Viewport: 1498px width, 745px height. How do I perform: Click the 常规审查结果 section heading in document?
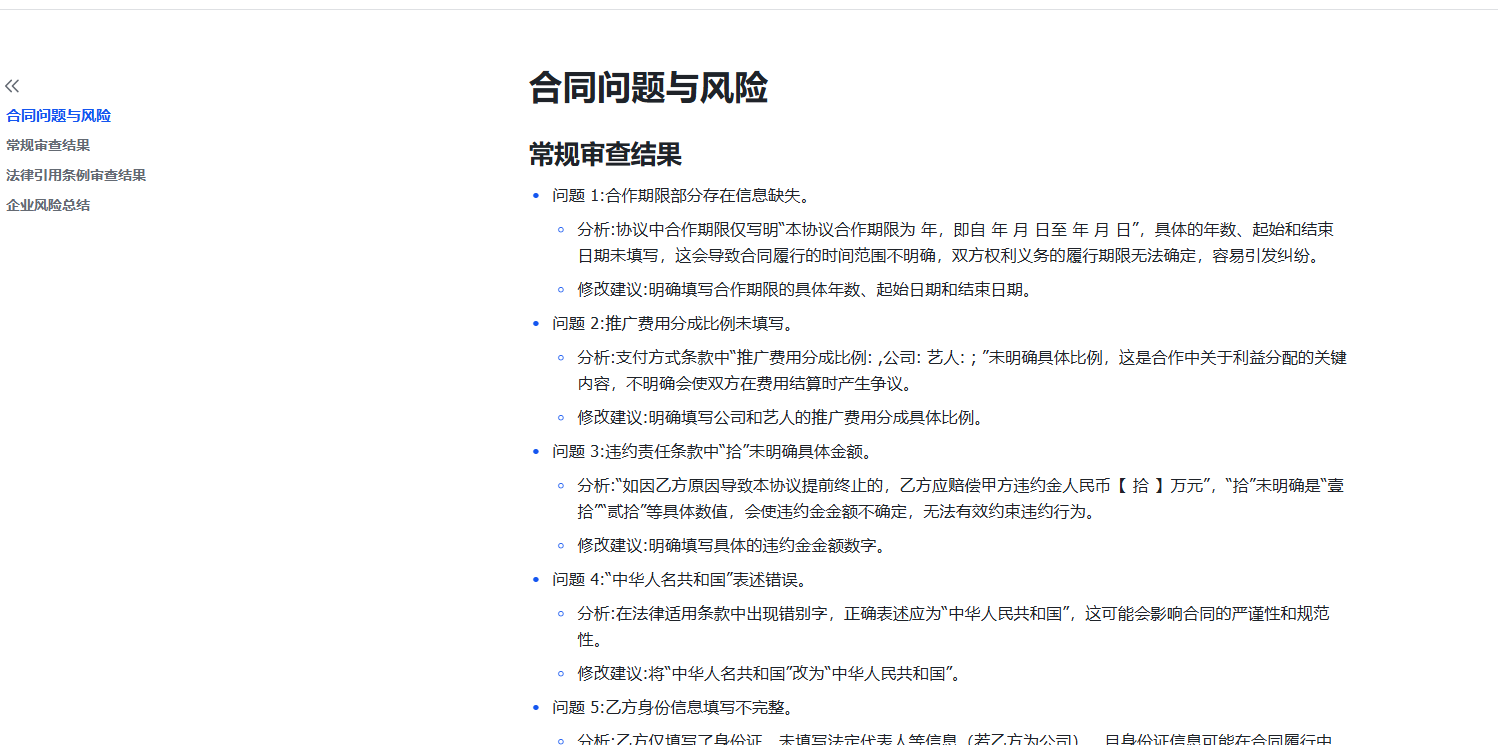coord(605,154)
